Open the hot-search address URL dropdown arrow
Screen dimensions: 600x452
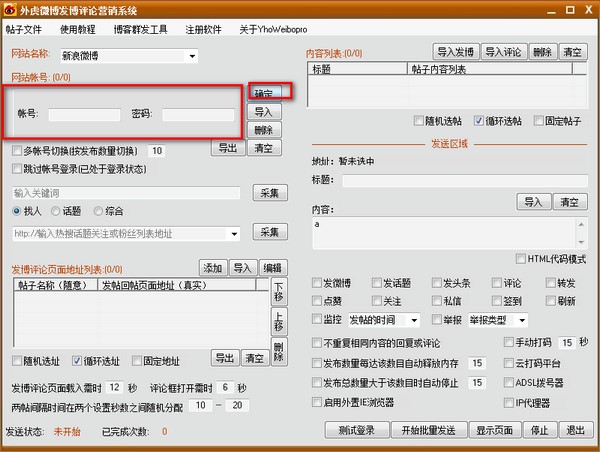pos(234,234)
